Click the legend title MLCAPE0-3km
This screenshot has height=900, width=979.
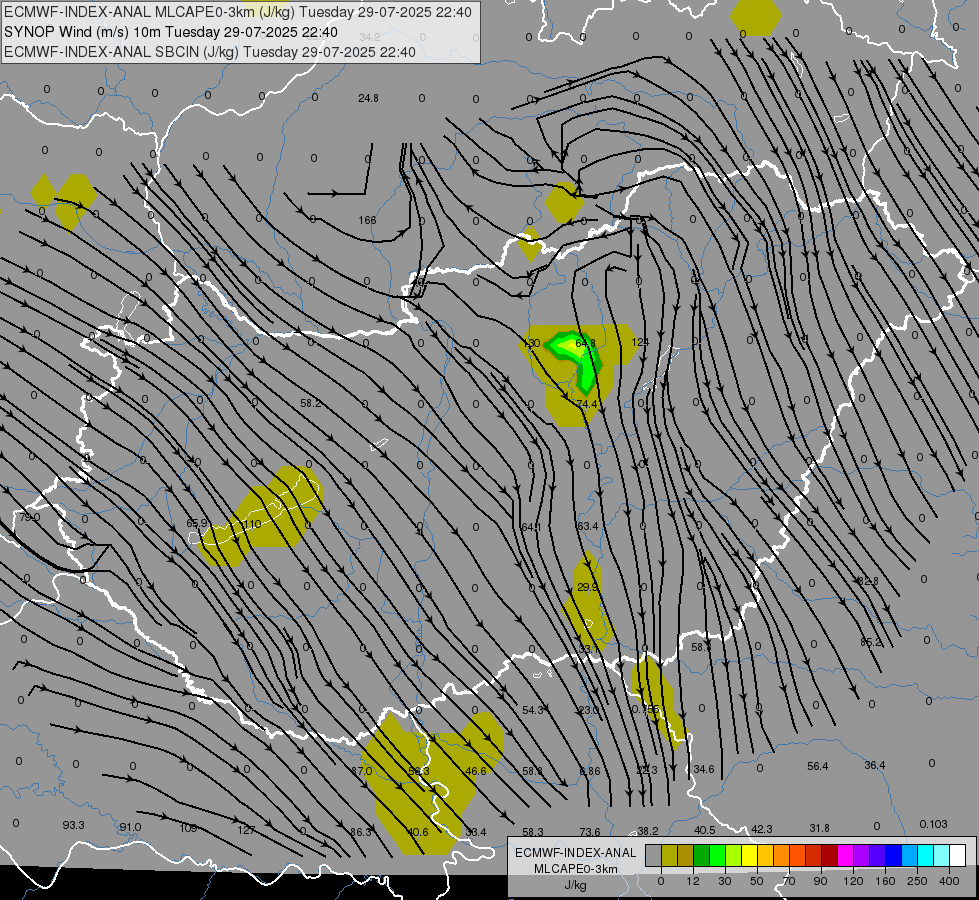[x=575, y=869]
